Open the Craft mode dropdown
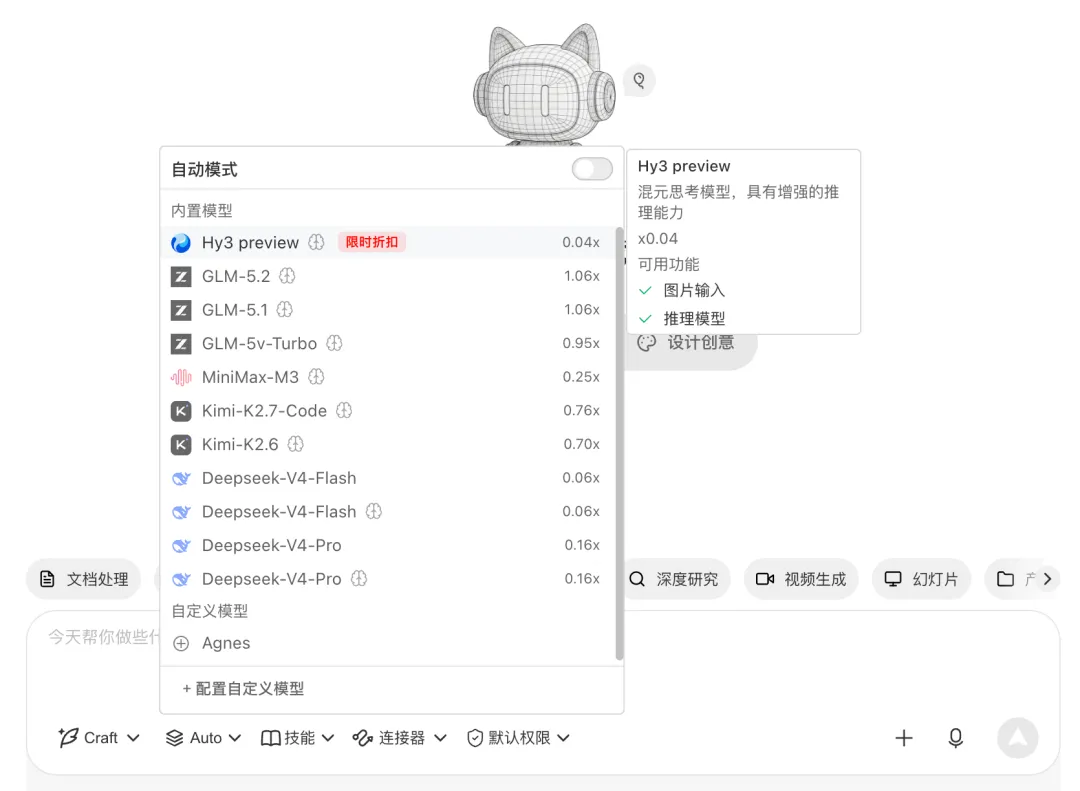 99,738
